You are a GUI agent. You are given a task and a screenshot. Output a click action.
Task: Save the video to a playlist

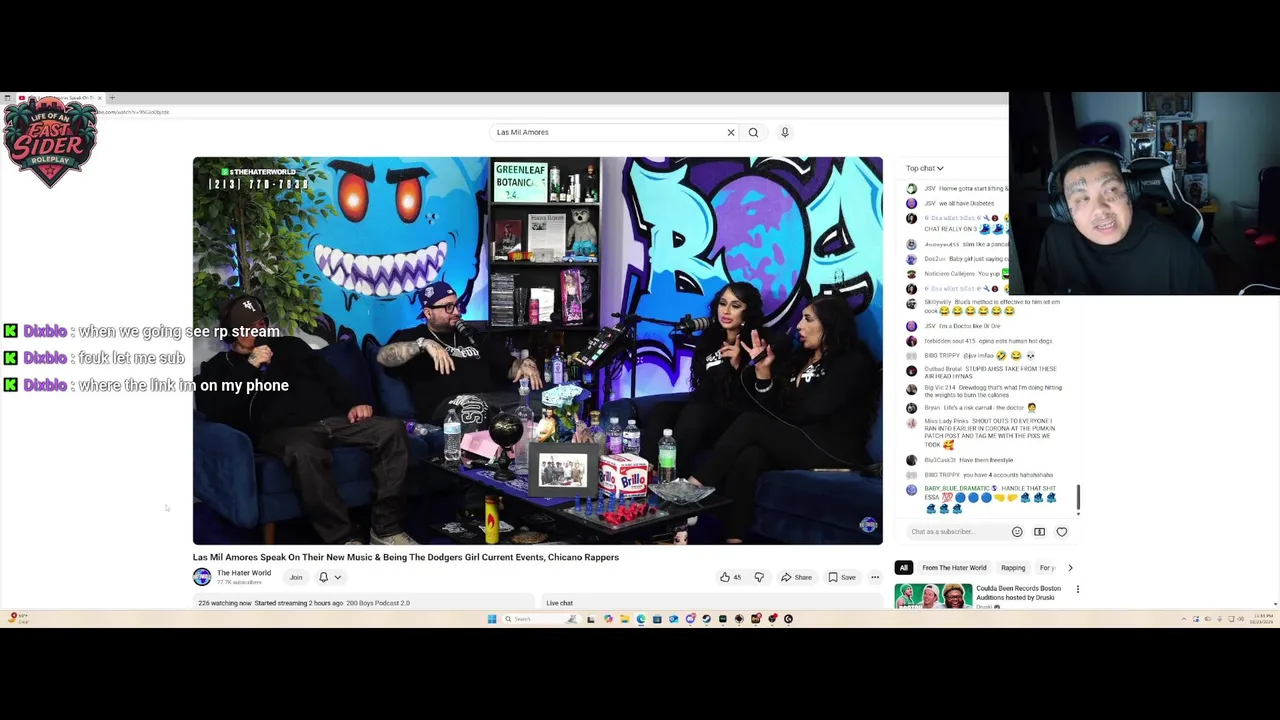[x=841, y=577]
